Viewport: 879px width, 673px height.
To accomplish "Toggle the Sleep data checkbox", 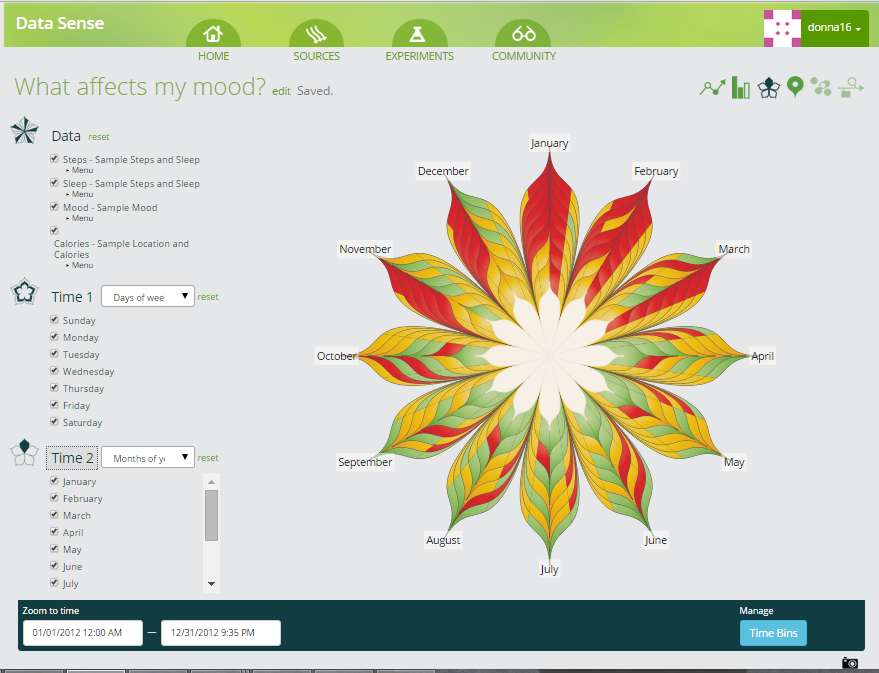I will [x=54, y=183].
